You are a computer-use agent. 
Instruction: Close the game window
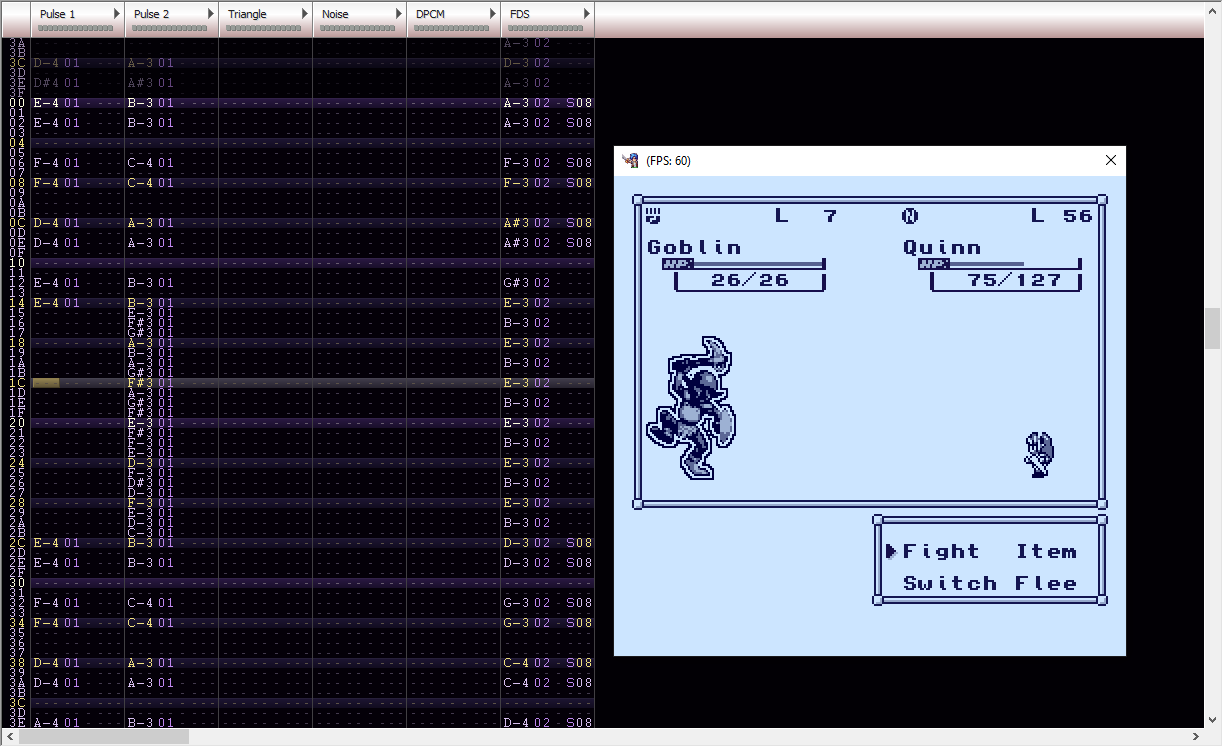[1111, 160]
